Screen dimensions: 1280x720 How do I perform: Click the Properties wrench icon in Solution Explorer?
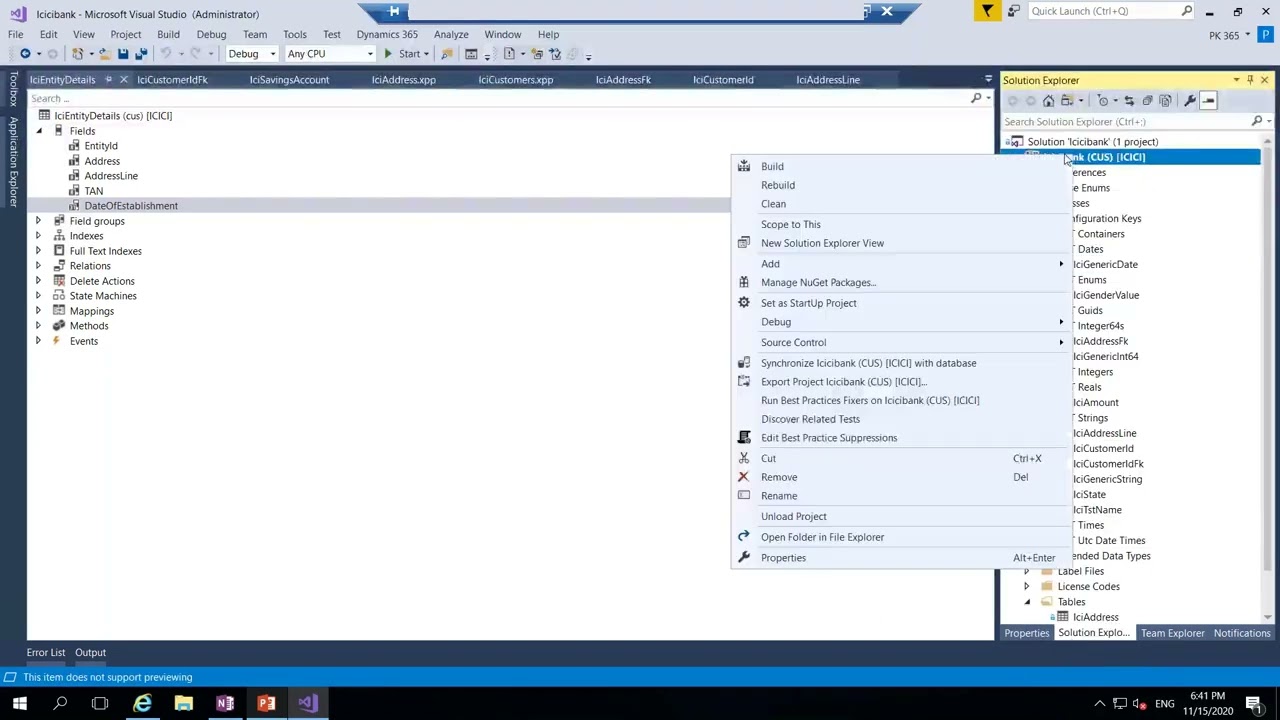click(x=1190, y=101)
